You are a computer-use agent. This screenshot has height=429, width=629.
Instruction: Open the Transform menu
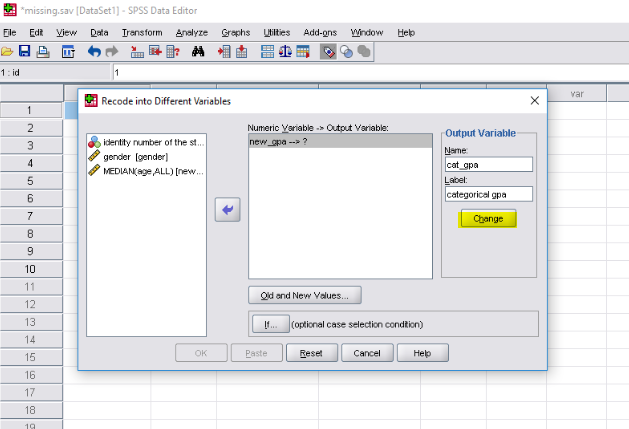(142, 33)
